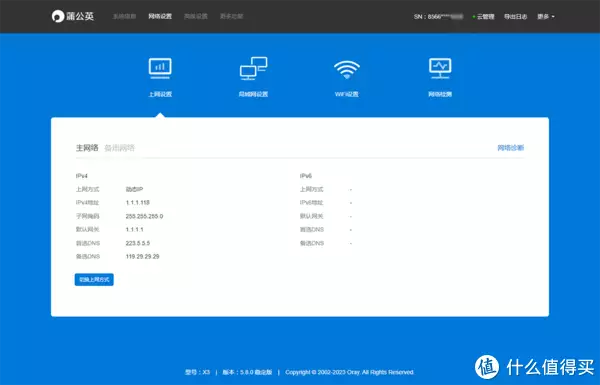The width and height of the screenshot is (600, 385).
Task: Switch to the 主网络 tab
Action: 87,148
